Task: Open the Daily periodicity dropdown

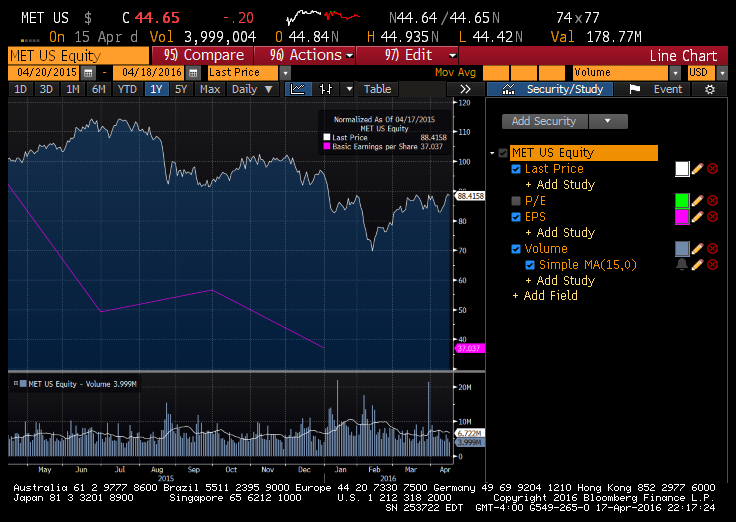Action: (252, 89)
